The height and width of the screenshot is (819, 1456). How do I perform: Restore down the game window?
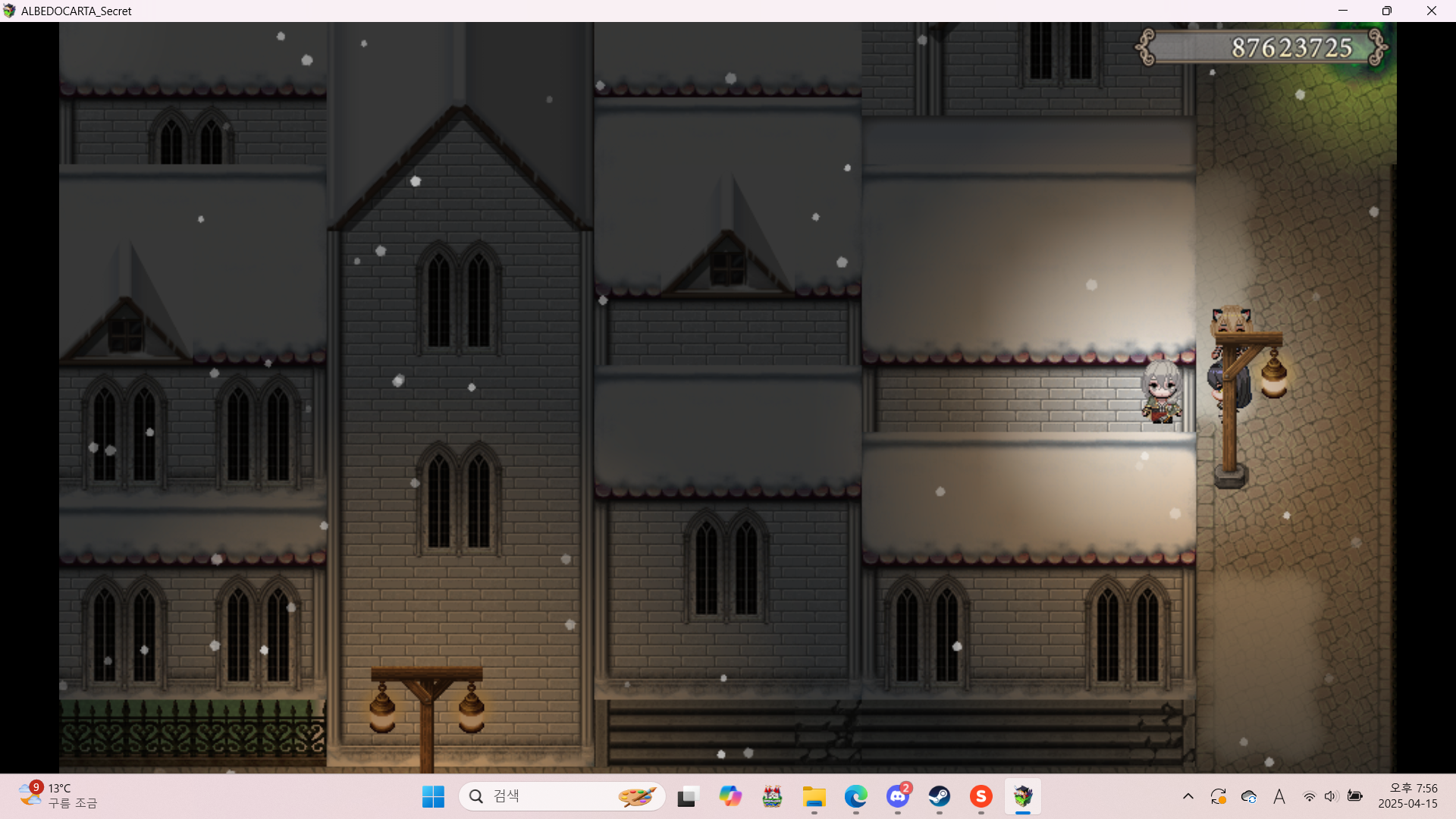coord(1387,11)
